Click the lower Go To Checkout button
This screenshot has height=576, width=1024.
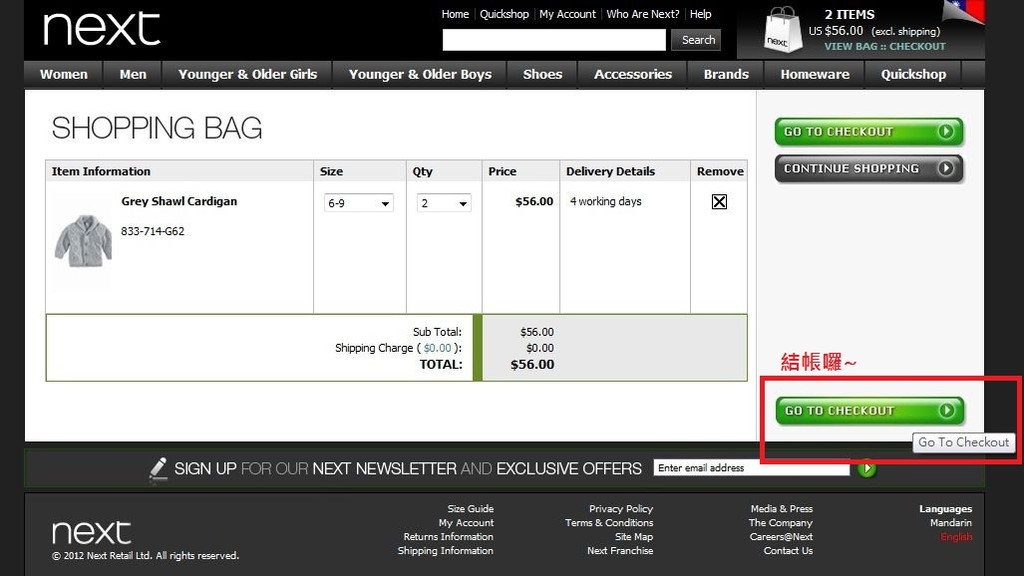click(870, 411)
